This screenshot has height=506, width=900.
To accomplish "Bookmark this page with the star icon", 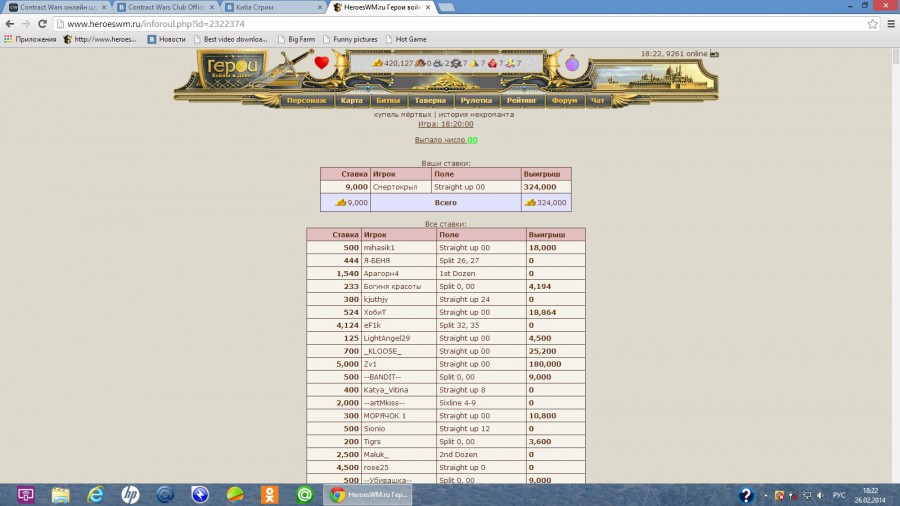I will pos(872,24).
